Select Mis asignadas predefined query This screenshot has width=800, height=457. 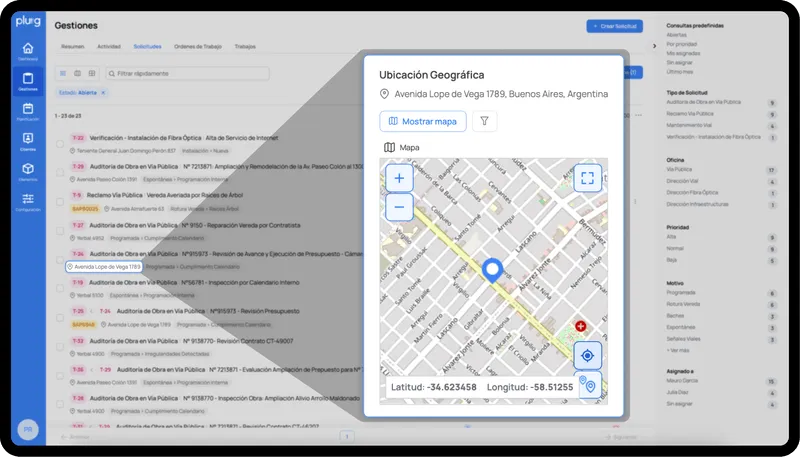[x=683, y=54]
